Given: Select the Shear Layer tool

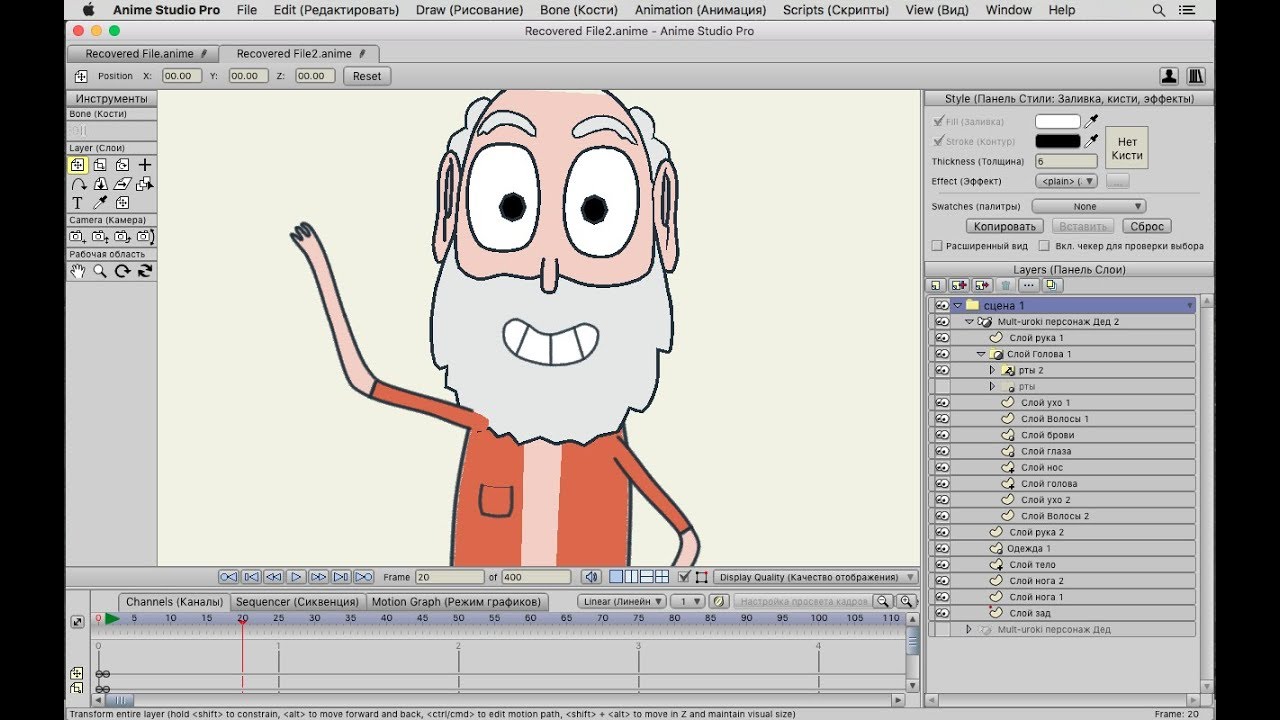Looking at the screenshot, I should point(122,184).
